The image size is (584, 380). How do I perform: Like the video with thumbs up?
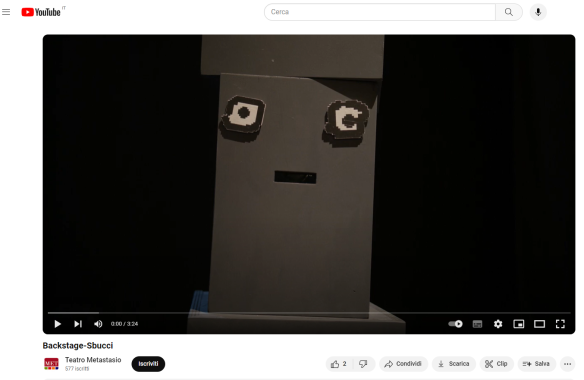pyautogui.click(x=339, y=364)
